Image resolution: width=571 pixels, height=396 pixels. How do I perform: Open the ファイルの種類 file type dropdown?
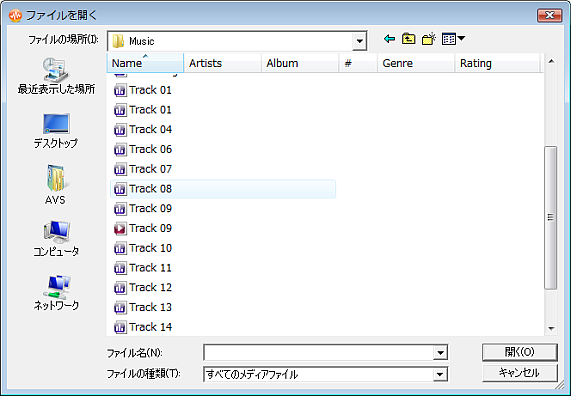[x=440, y=374]
